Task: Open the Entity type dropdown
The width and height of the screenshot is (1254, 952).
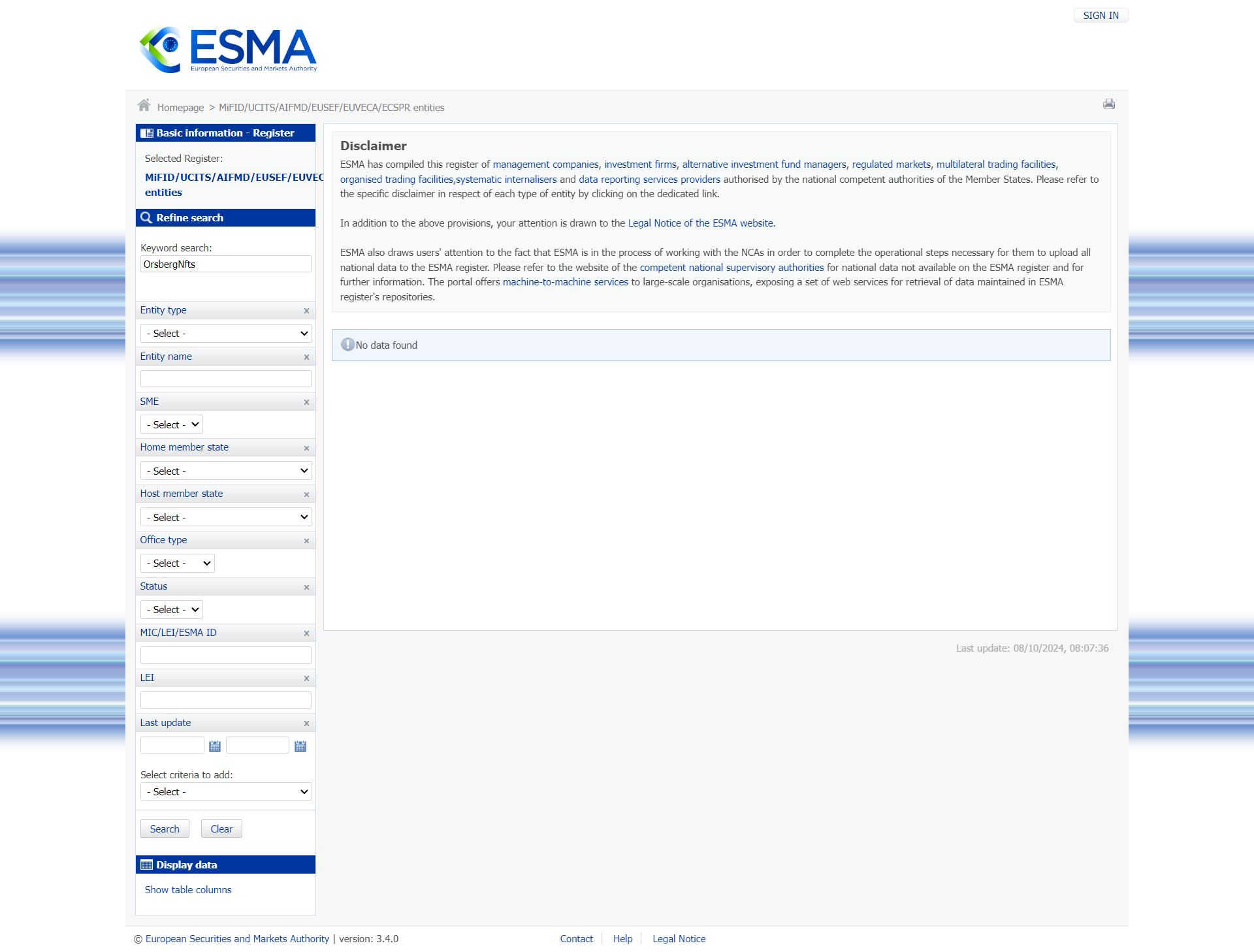Action: pos(226,334)
